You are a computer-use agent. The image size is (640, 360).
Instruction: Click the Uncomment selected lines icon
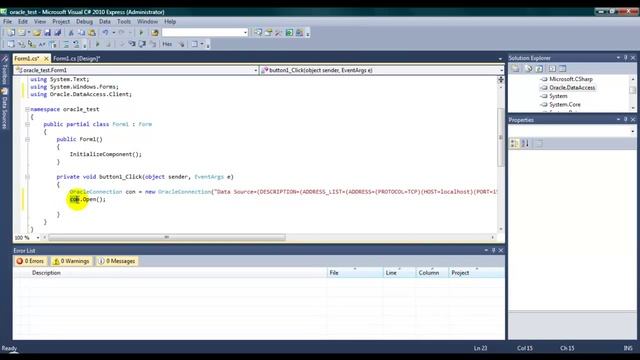pos(76,44)
